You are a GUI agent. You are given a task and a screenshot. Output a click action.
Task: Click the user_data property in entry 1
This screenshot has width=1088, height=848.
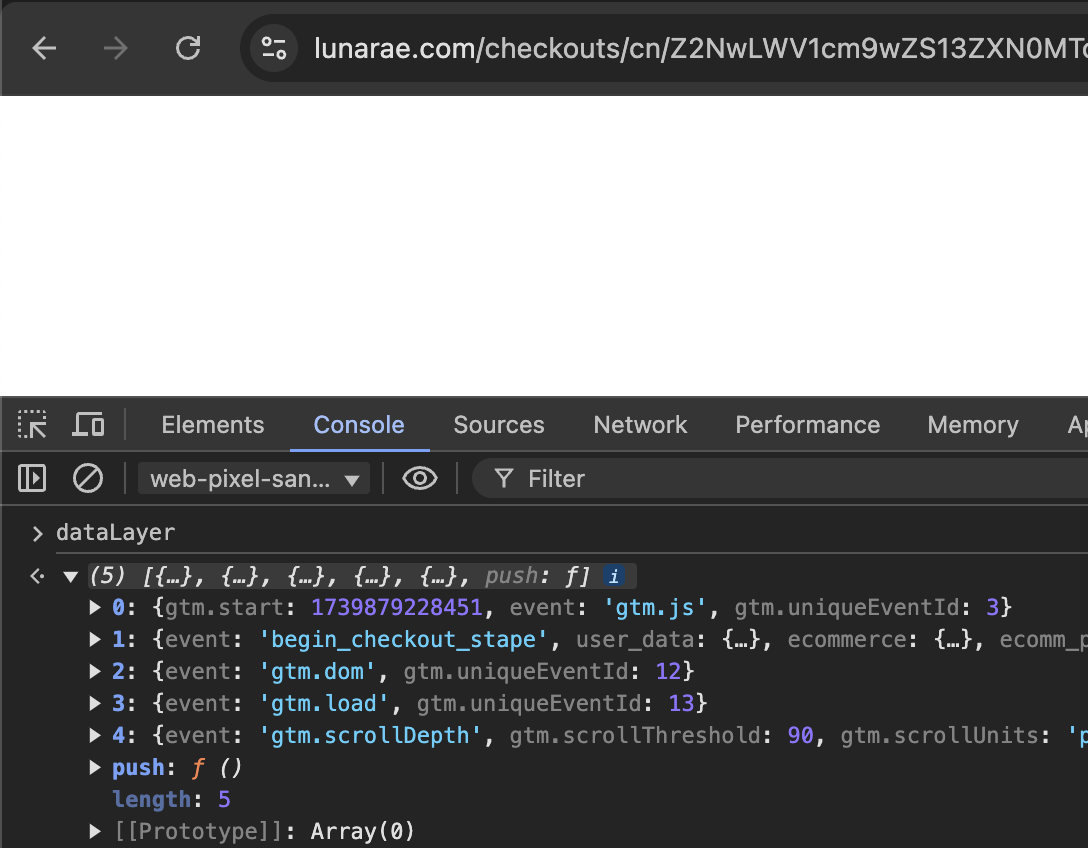[x=634, y=640]
